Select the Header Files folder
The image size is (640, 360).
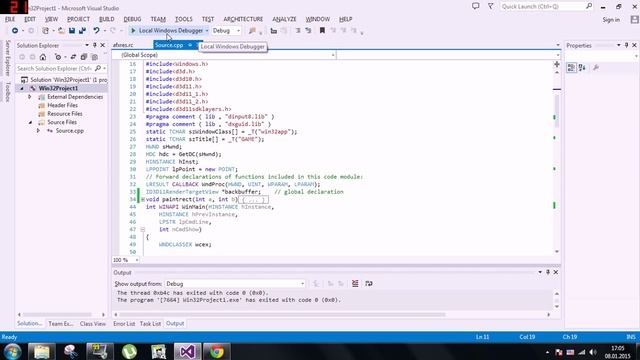tap(62, 105)
